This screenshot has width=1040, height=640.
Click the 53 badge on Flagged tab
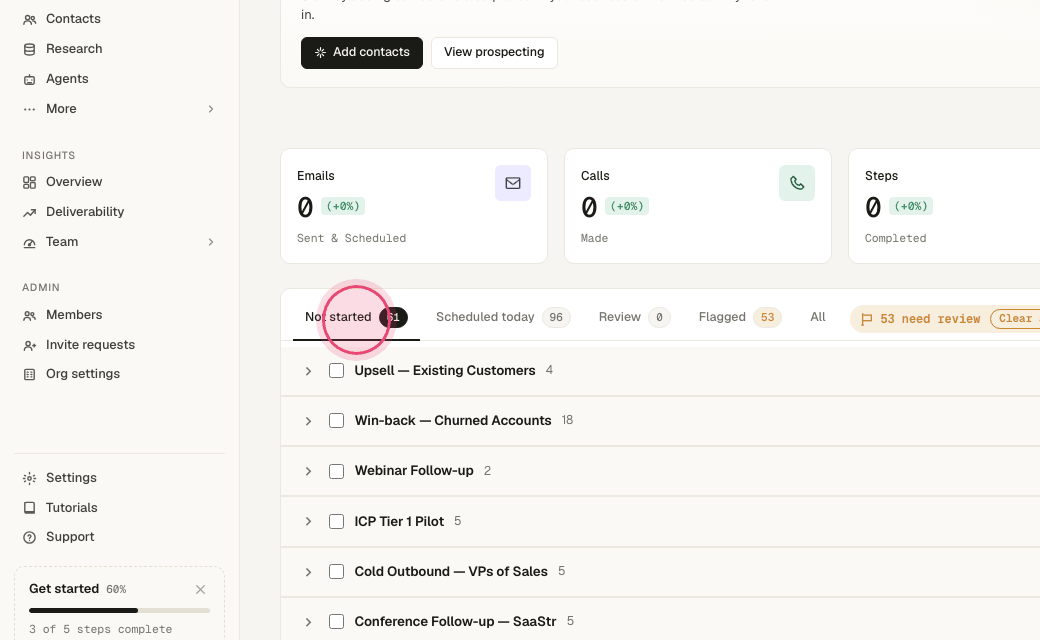pos(767,318)
